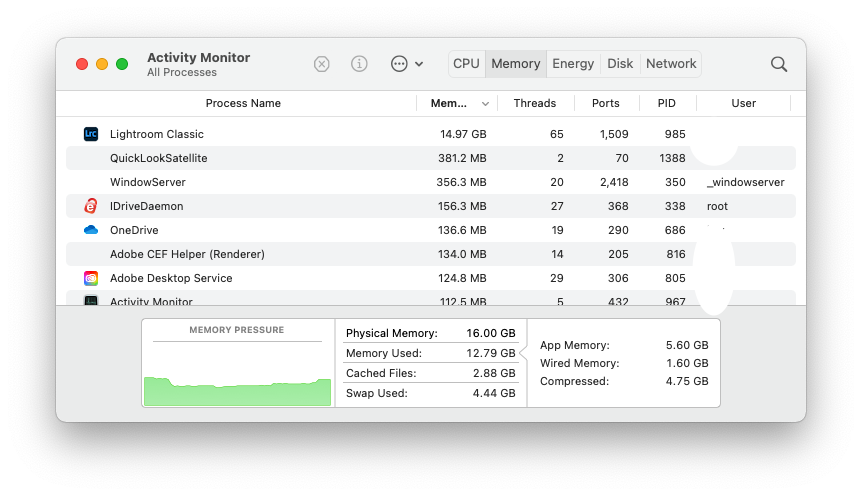Select the QuickLookSatellite process row

[x=431, y=158]
